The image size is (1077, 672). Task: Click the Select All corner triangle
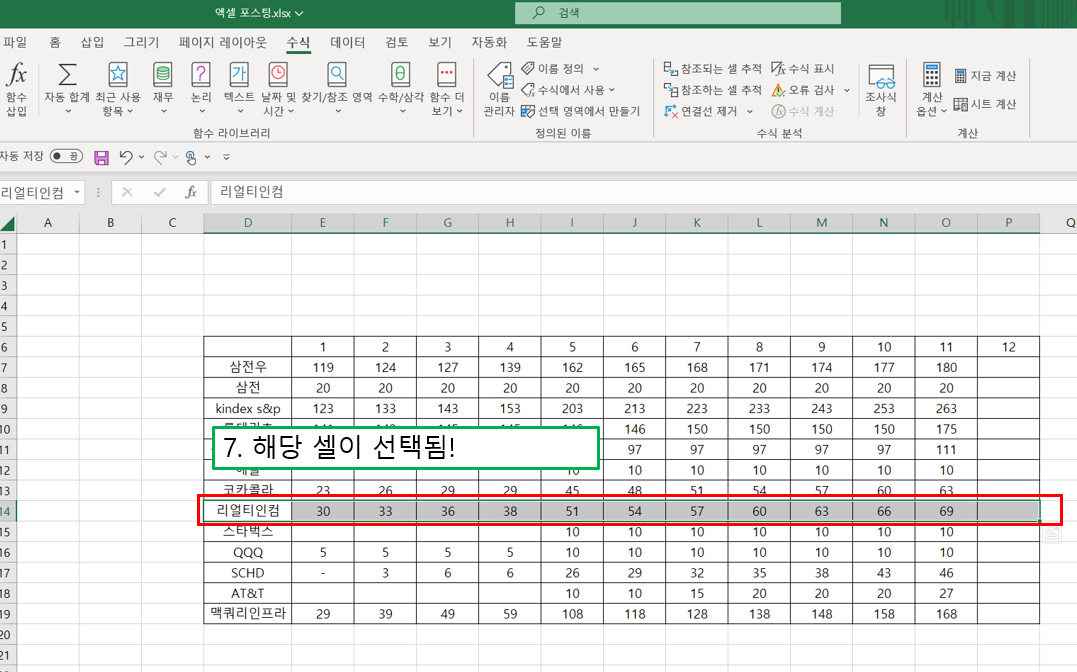tap(8, 223)
